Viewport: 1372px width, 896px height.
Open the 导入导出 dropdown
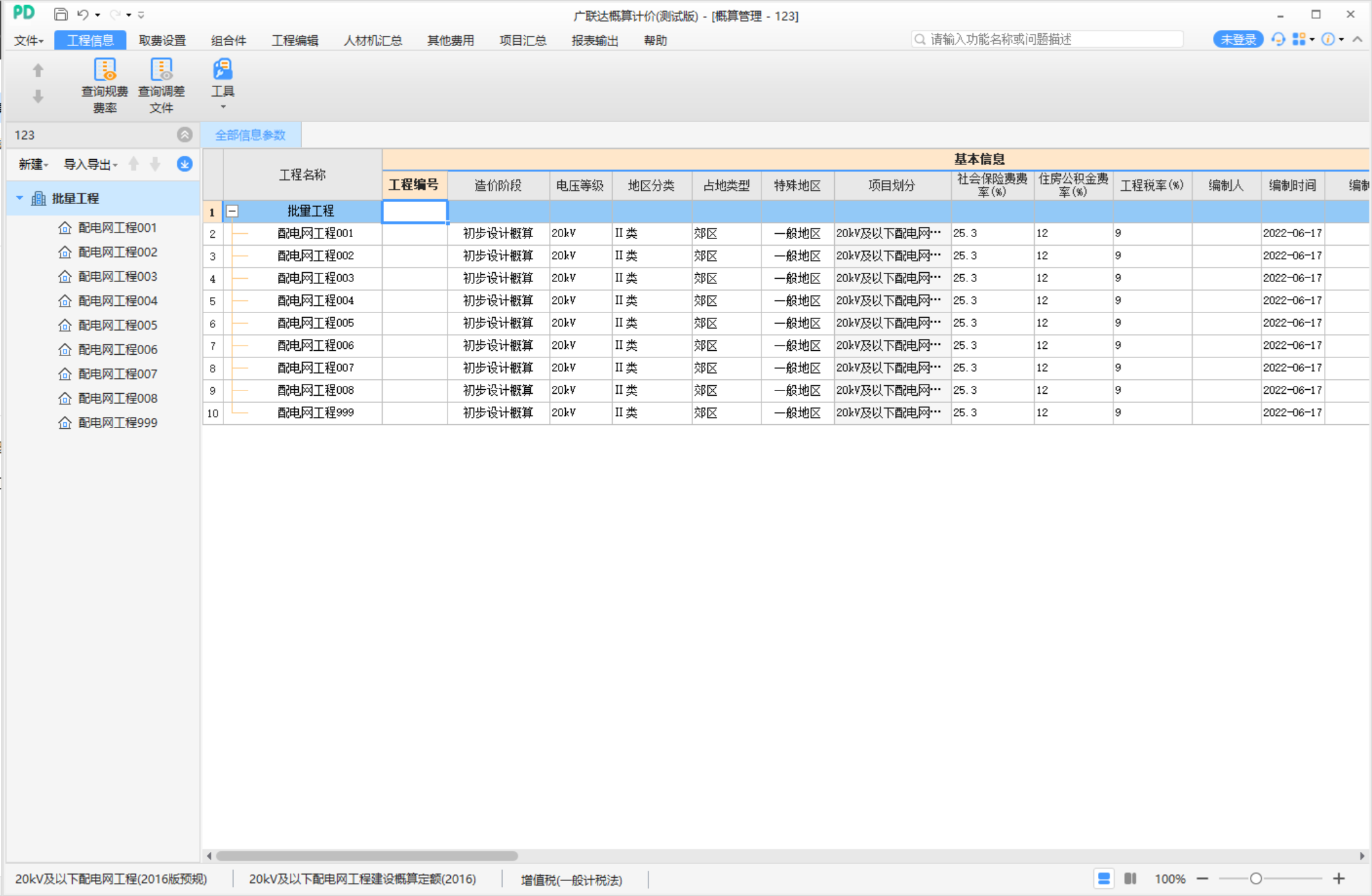tap(90, 164)
